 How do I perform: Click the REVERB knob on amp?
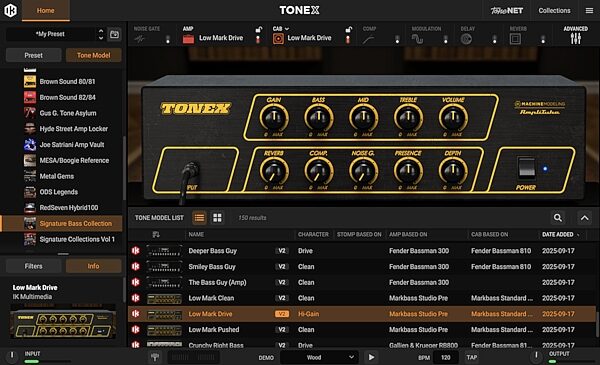pos(274,171)
